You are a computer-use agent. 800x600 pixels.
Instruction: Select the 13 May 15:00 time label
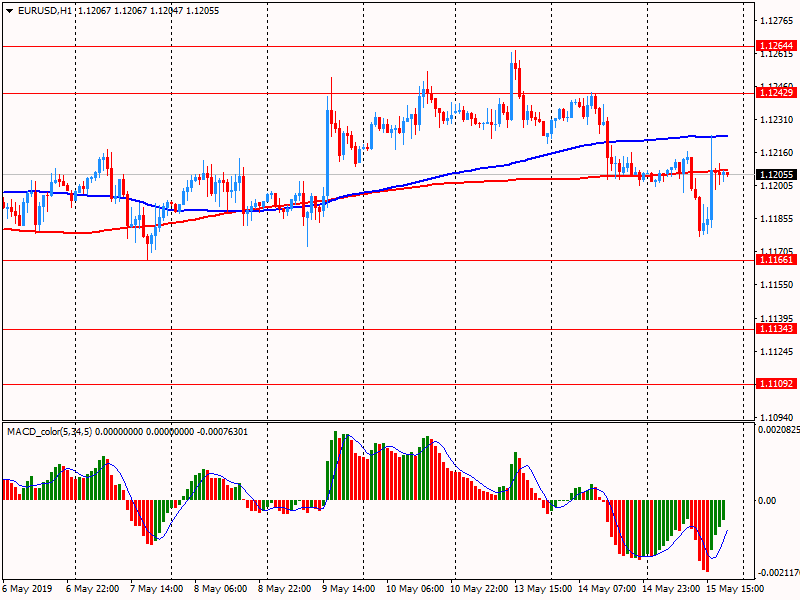(545, 590)
